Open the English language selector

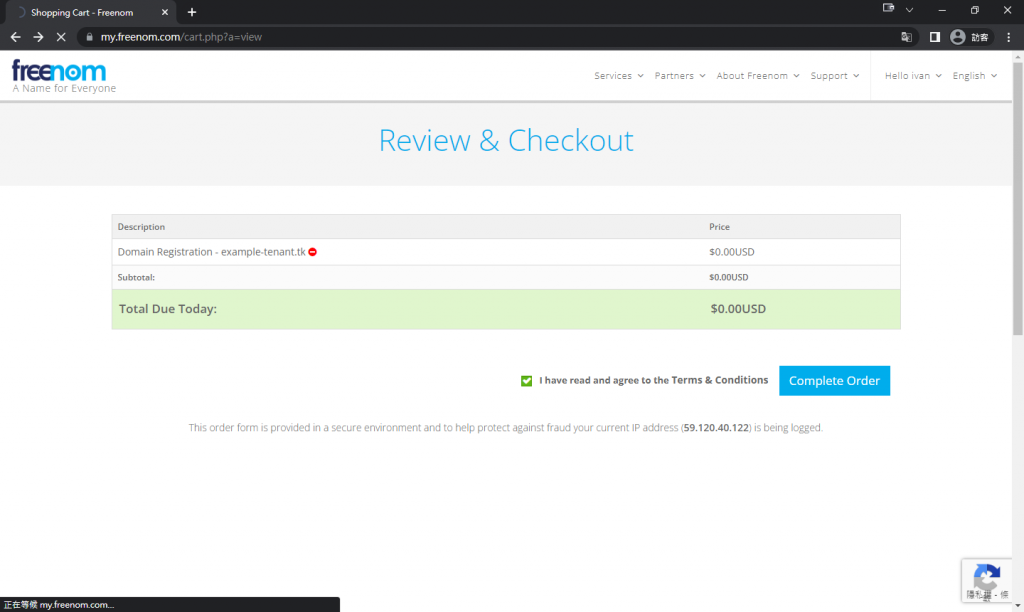(974, 76)
